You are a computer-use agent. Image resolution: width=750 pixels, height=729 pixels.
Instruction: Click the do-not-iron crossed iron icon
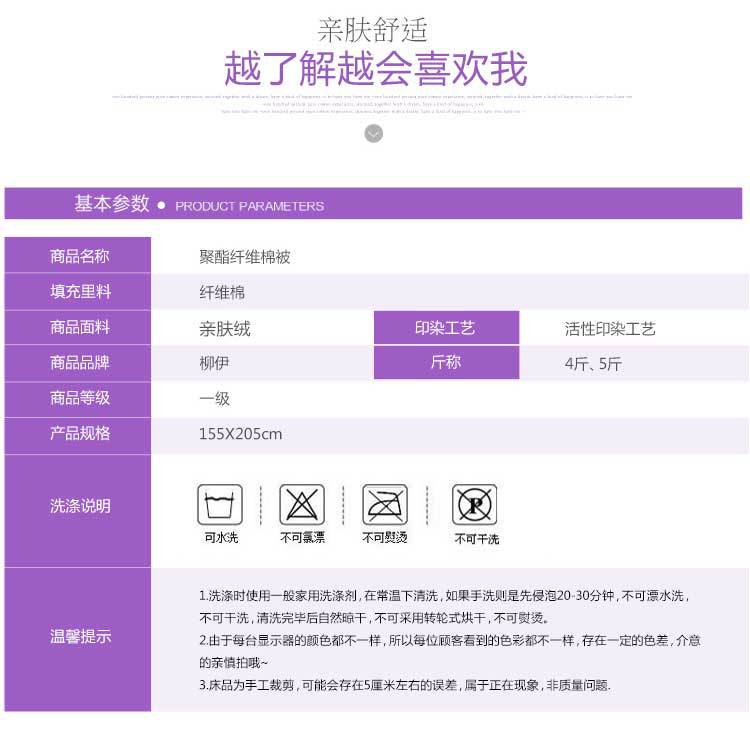(385, 505)
